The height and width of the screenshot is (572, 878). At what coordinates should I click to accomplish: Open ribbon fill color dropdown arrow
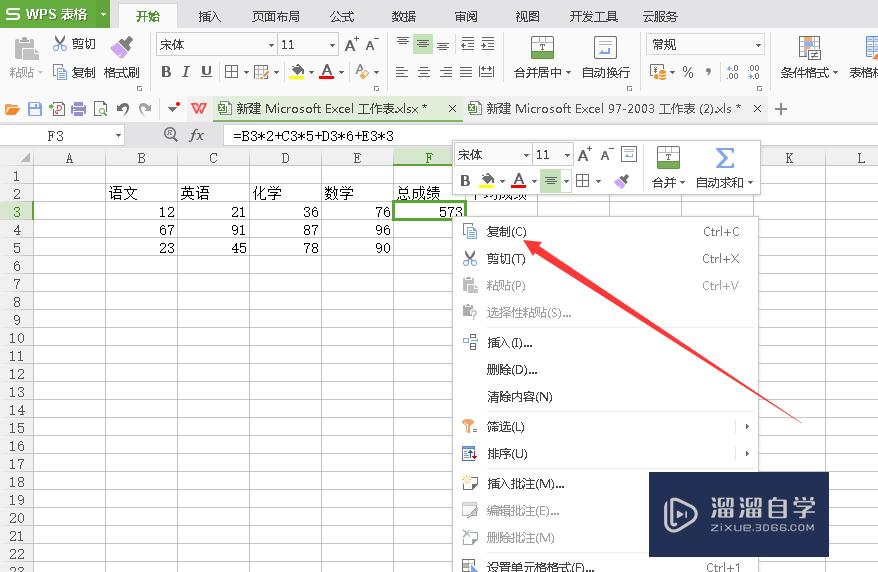pos(311,72)
